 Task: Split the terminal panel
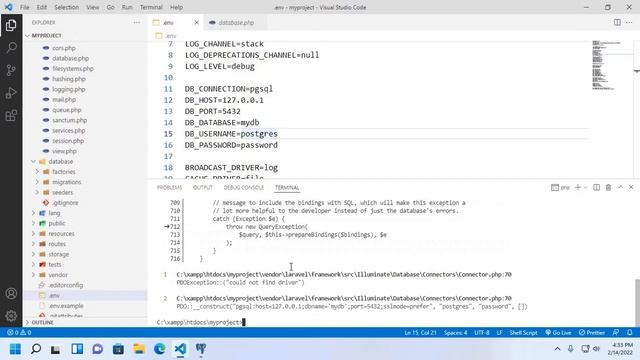(596, 187)
